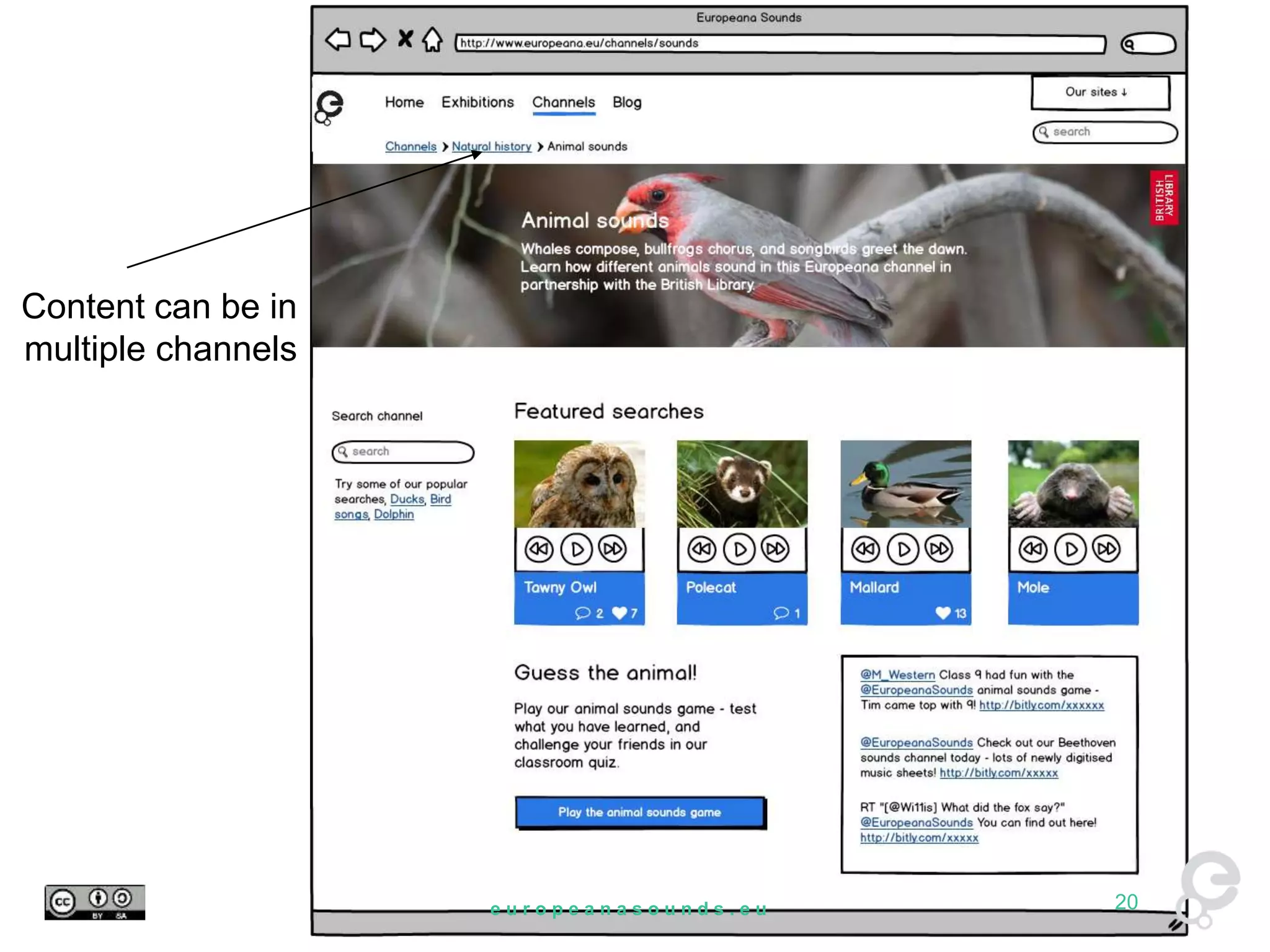Click the British Library red badge
This screenshot has height=952, width=1270.
(x=1164, y=198)
